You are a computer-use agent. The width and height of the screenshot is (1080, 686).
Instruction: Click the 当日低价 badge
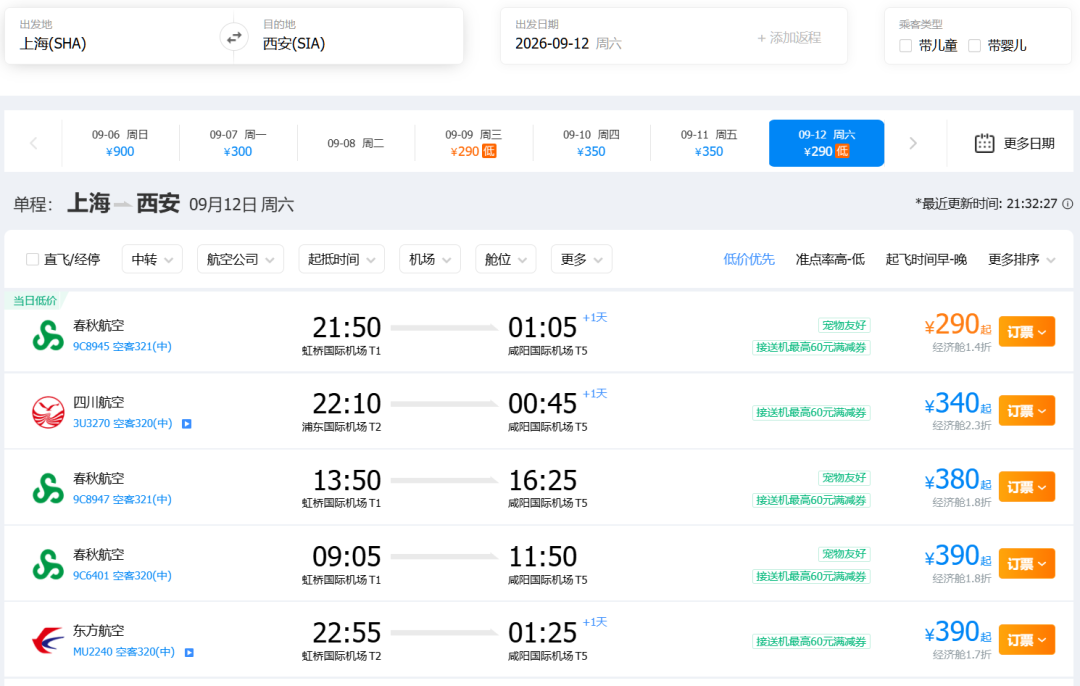[35, 300]
